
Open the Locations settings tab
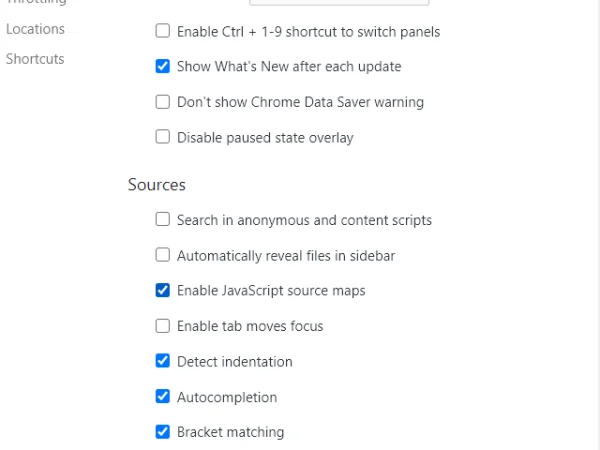click(35, 29)
